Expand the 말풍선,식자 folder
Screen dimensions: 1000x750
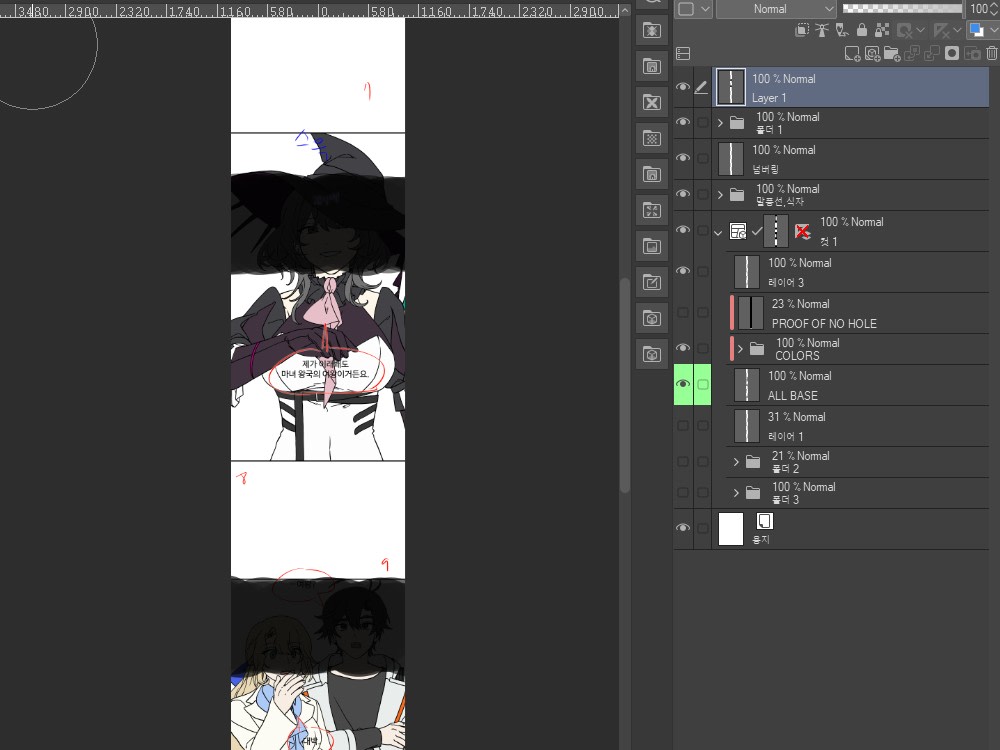coord(721,195)
